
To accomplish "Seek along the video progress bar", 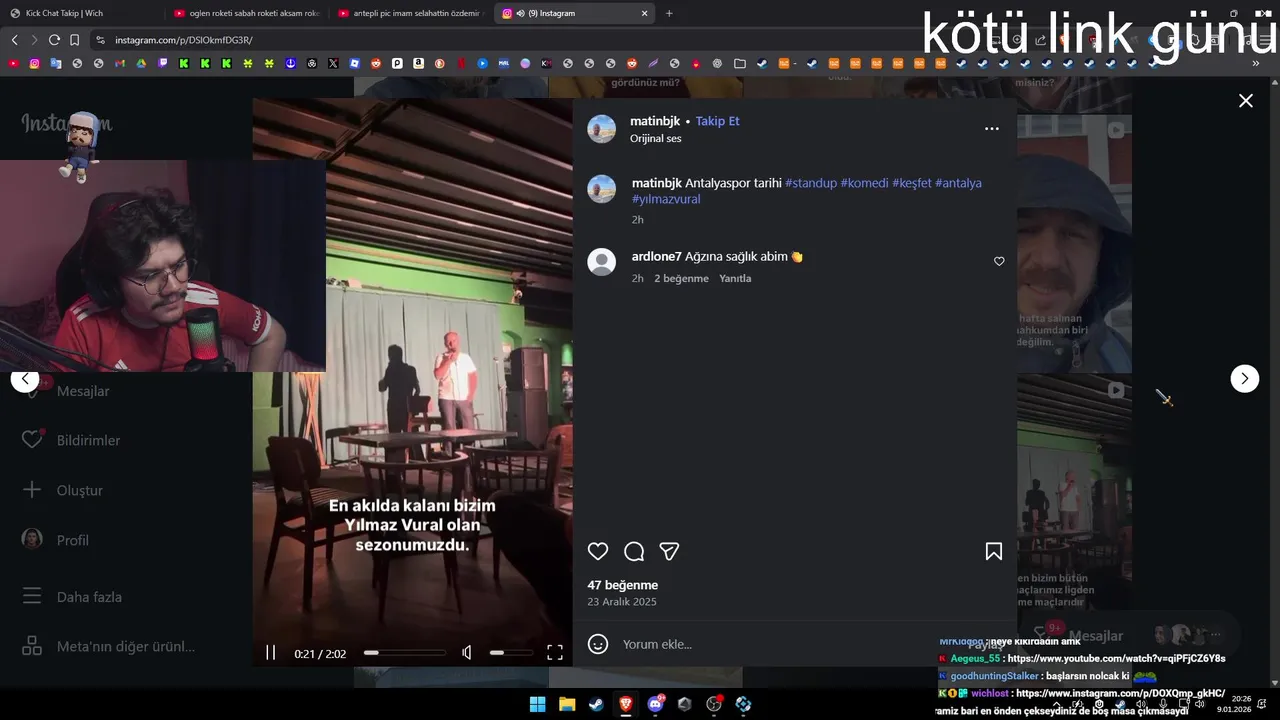I will coord(405,653).
